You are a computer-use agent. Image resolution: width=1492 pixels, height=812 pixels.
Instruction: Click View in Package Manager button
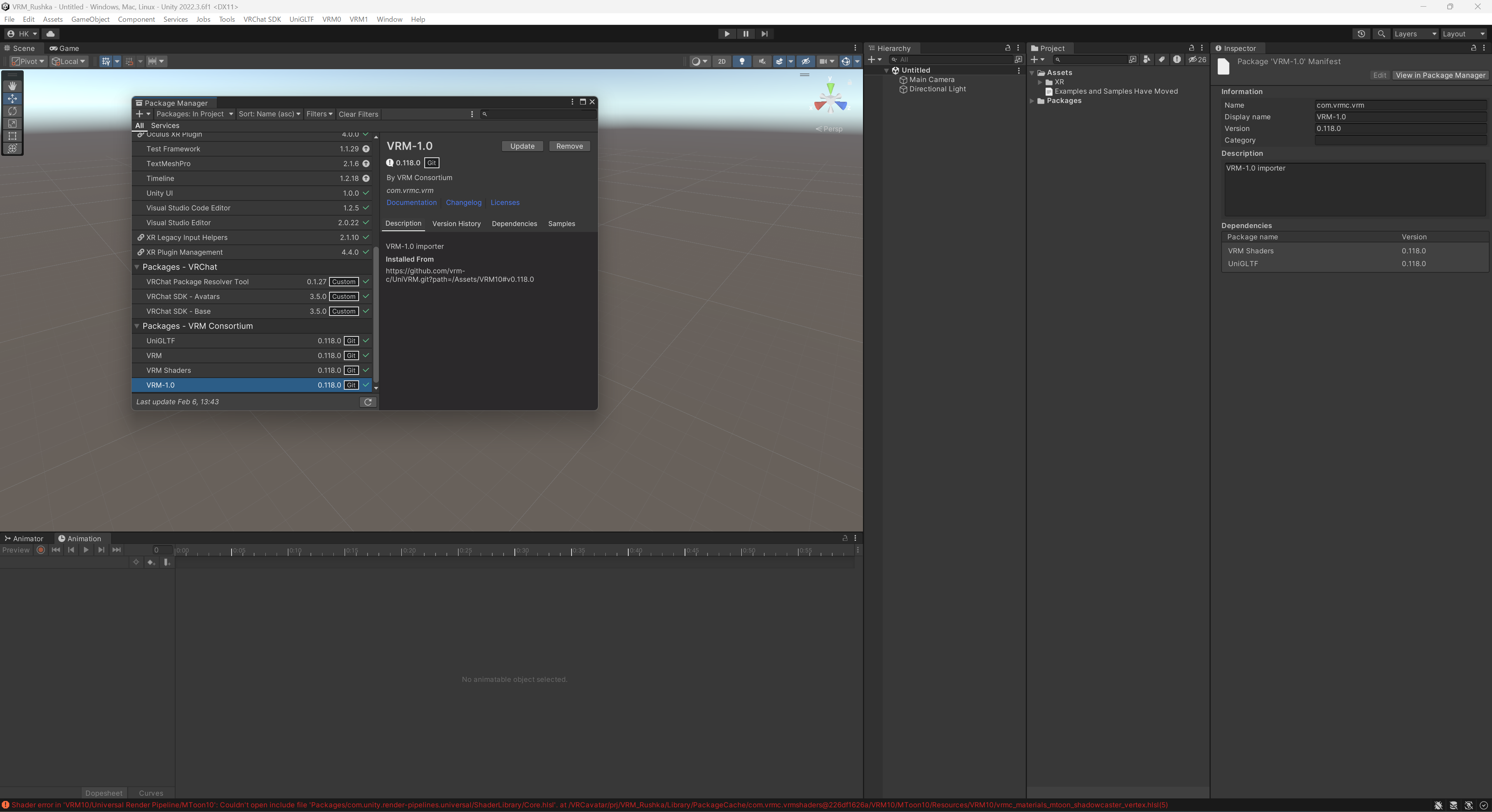click(1440, 75)
